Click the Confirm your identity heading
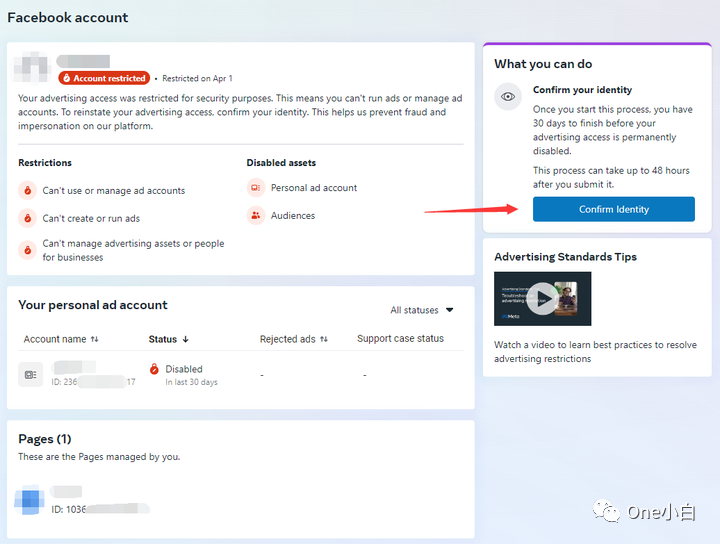The image size is (720, 544). 582,90
